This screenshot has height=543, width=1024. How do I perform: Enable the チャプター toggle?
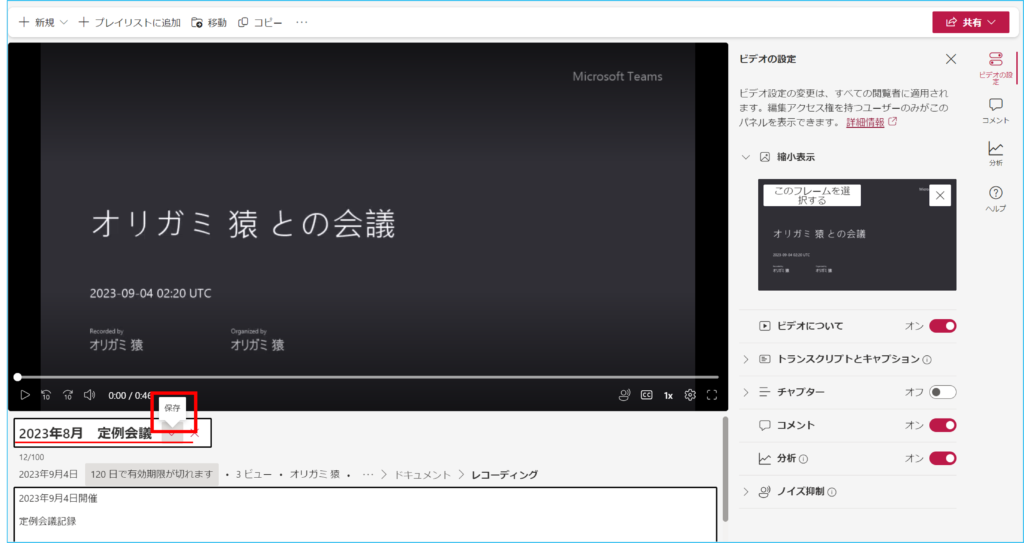[942, 392]
